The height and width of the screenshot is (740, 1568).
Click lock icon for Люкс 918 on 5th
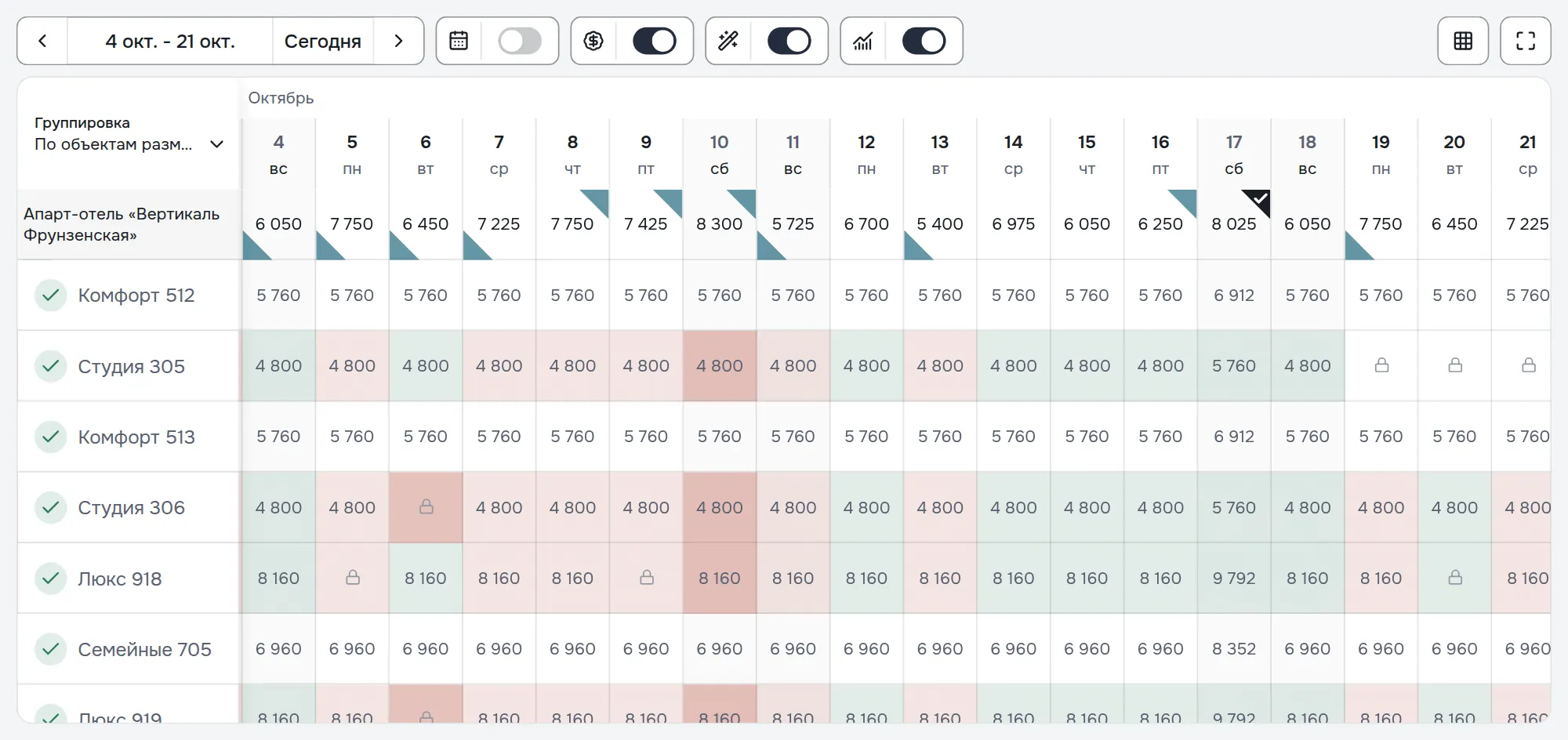tap(353, 578)
